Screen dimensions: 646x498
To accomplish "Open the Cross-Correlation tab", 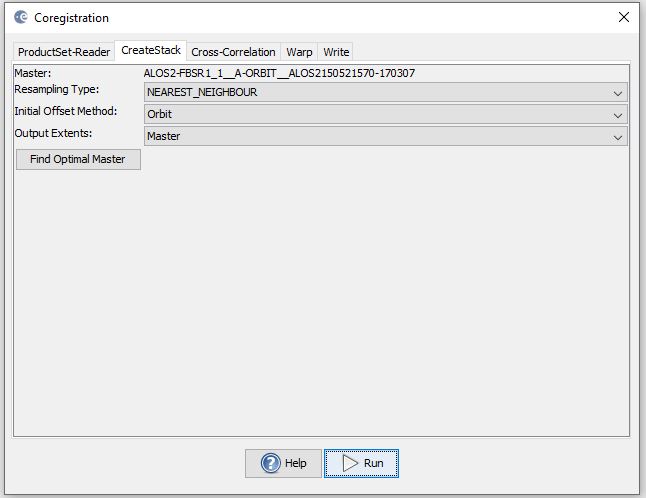I will click(x=233, y=52).
